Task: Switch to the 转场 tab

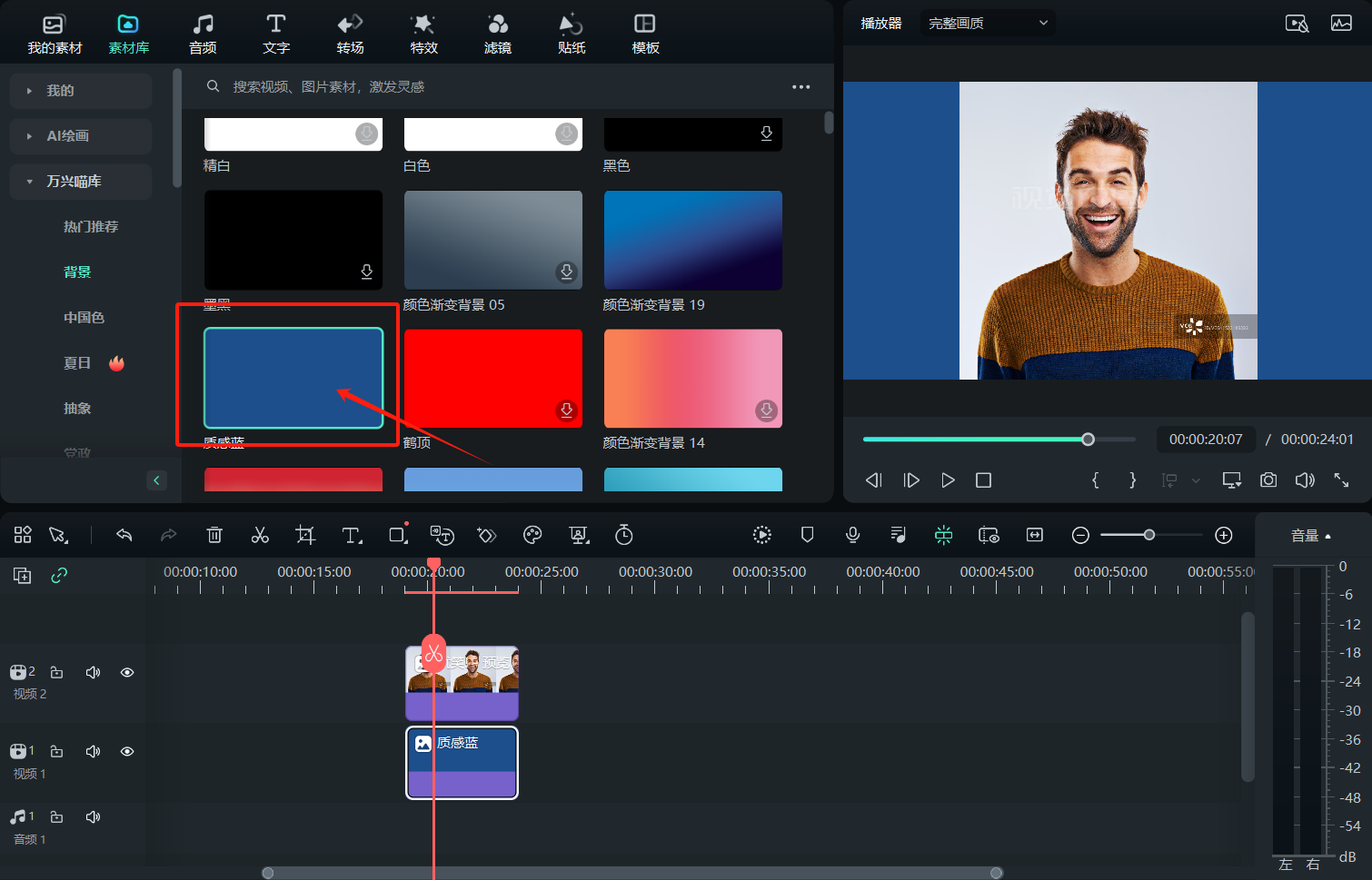Action: pyautogui.click(x=350, y=34)
